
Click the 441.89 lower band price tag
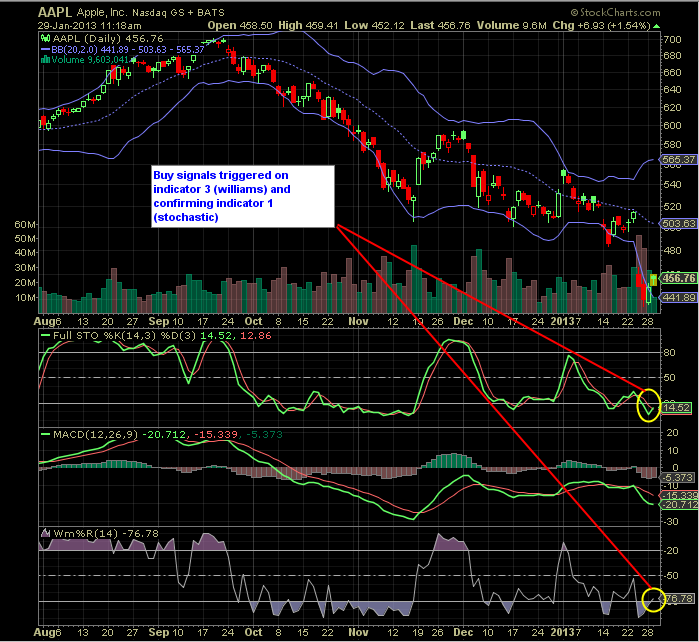678,297
